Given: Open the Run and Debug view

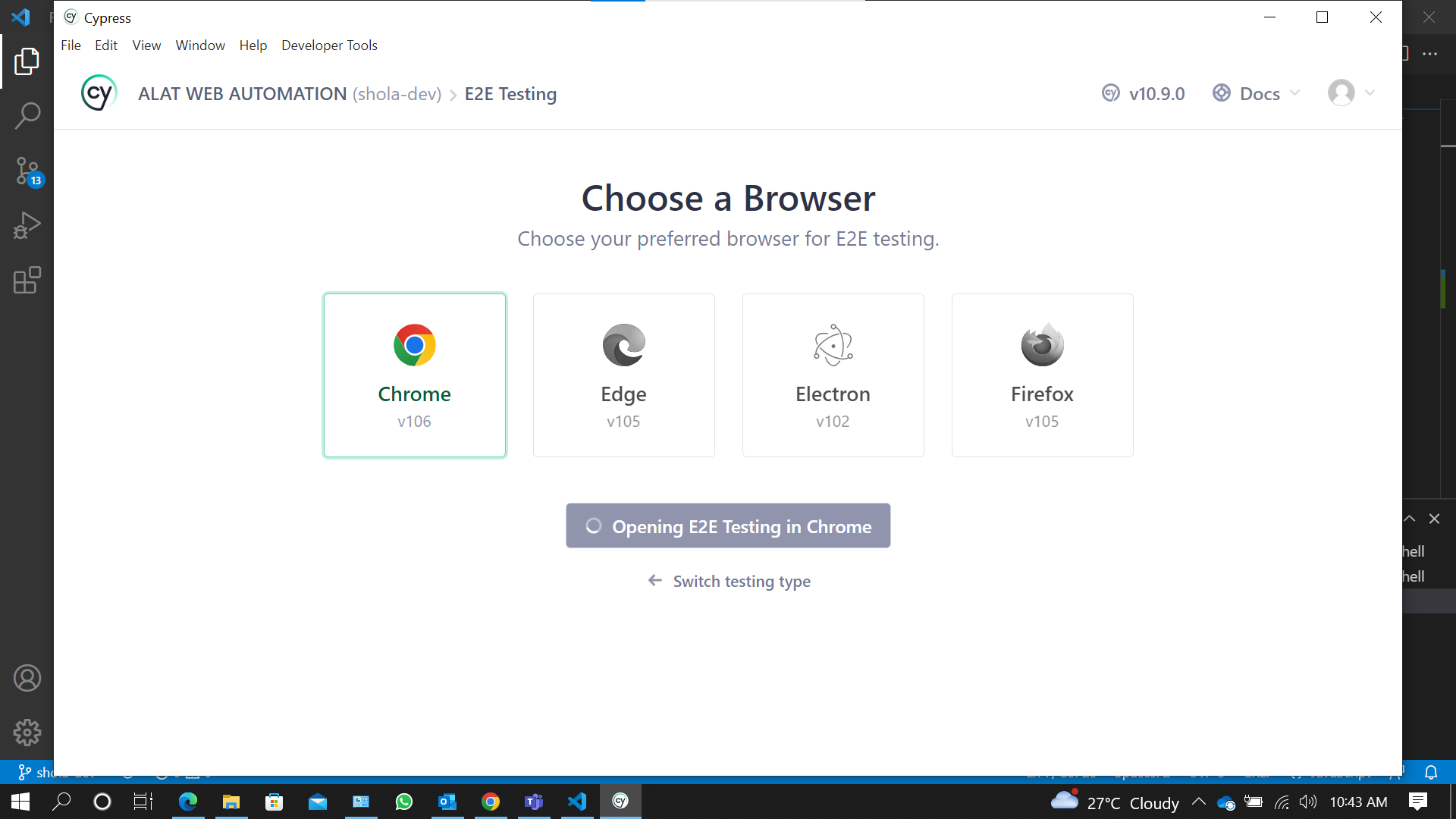Looking at the screenshot, I should point(27,224).
